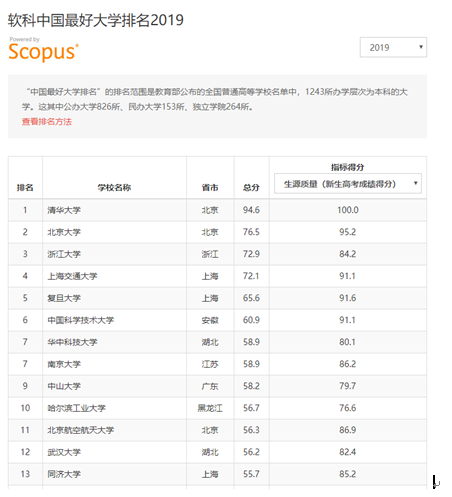Click the Scopus logo
452x497 pixels.
tap(43, 50)
